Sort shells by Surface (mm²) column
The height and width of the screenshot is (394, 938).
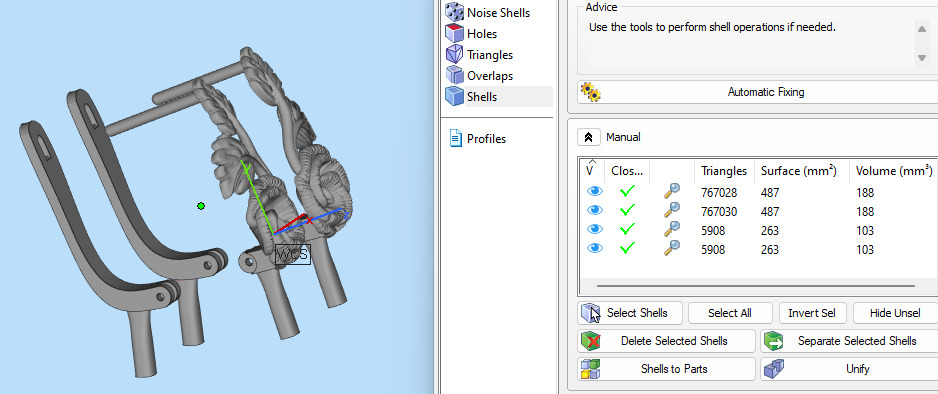802,170
